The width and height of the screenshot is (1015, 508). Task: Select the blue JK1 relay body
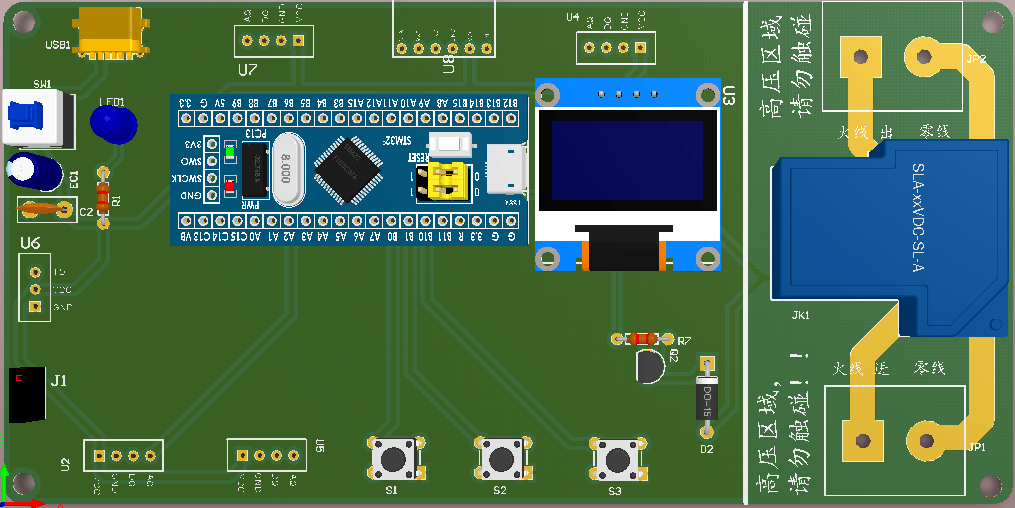(x=891, y=237)
